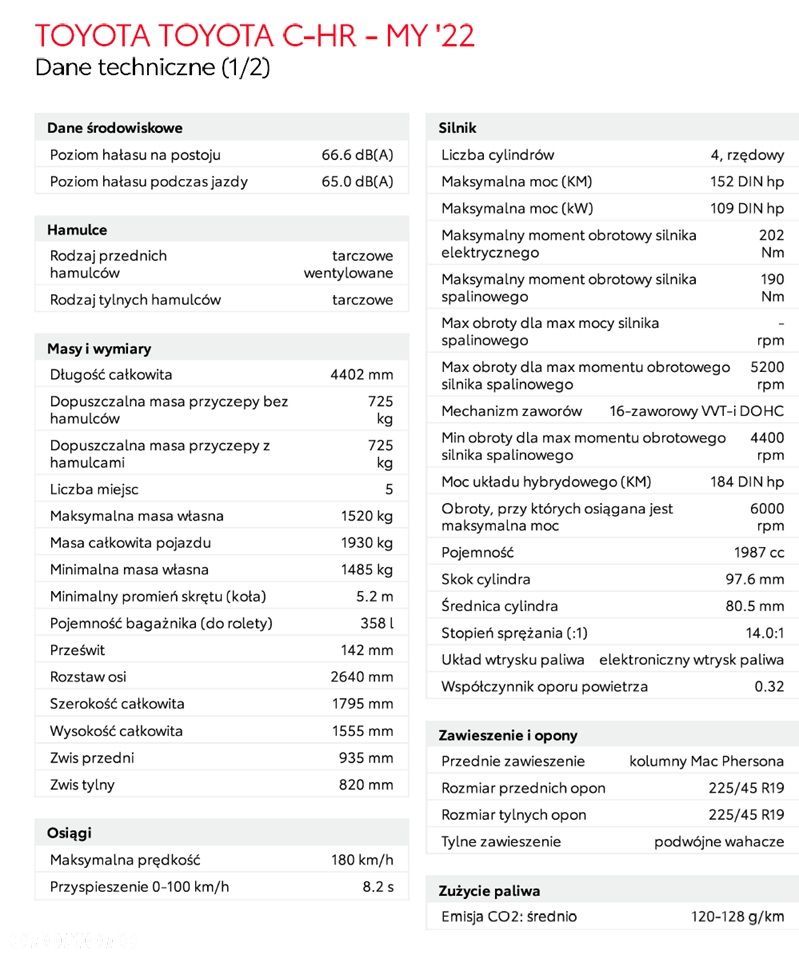Select the Liczba cylindrów row label
Viewport: 799px width, 959px height.
point(497,155)
